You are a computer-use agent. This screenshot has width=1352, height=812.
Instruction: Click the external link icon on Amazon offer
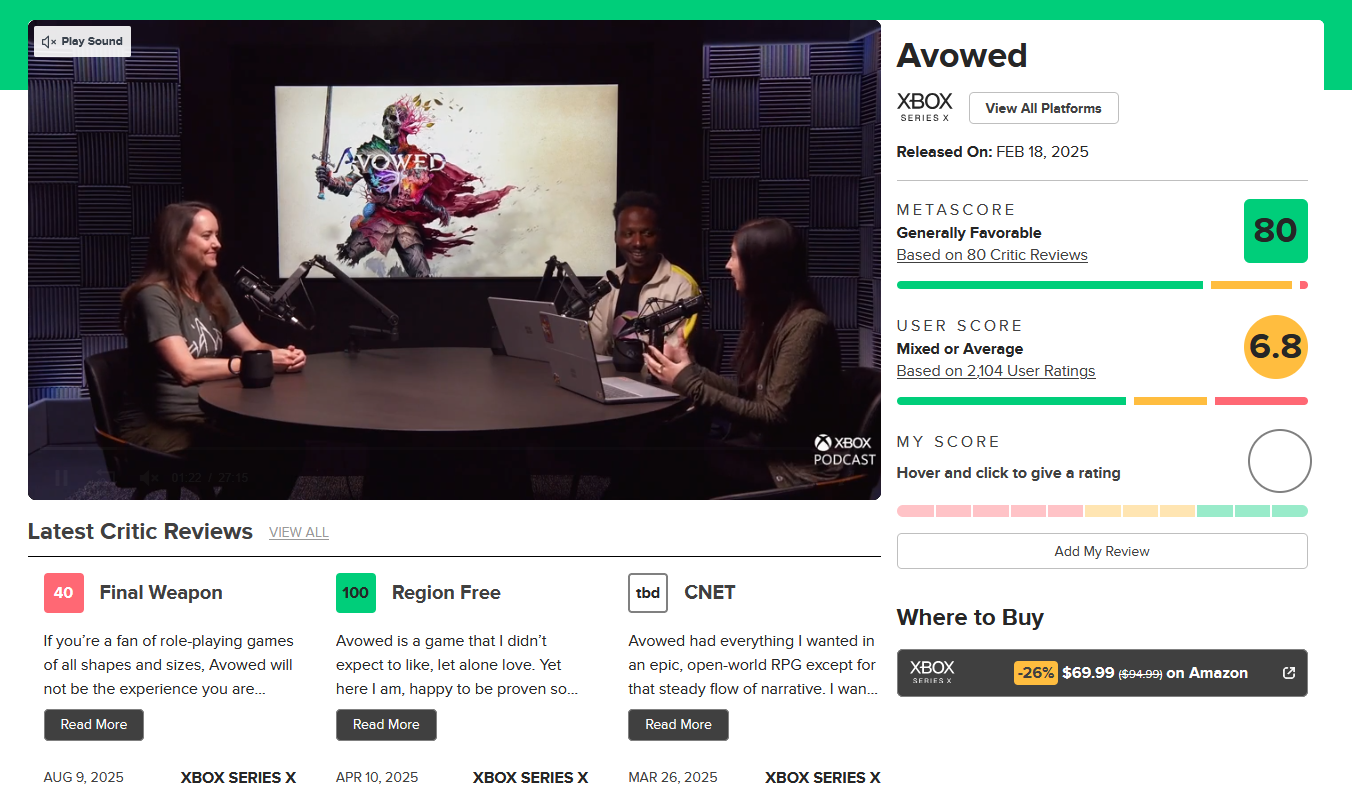pyautogui.click(x=1289, y=673)
